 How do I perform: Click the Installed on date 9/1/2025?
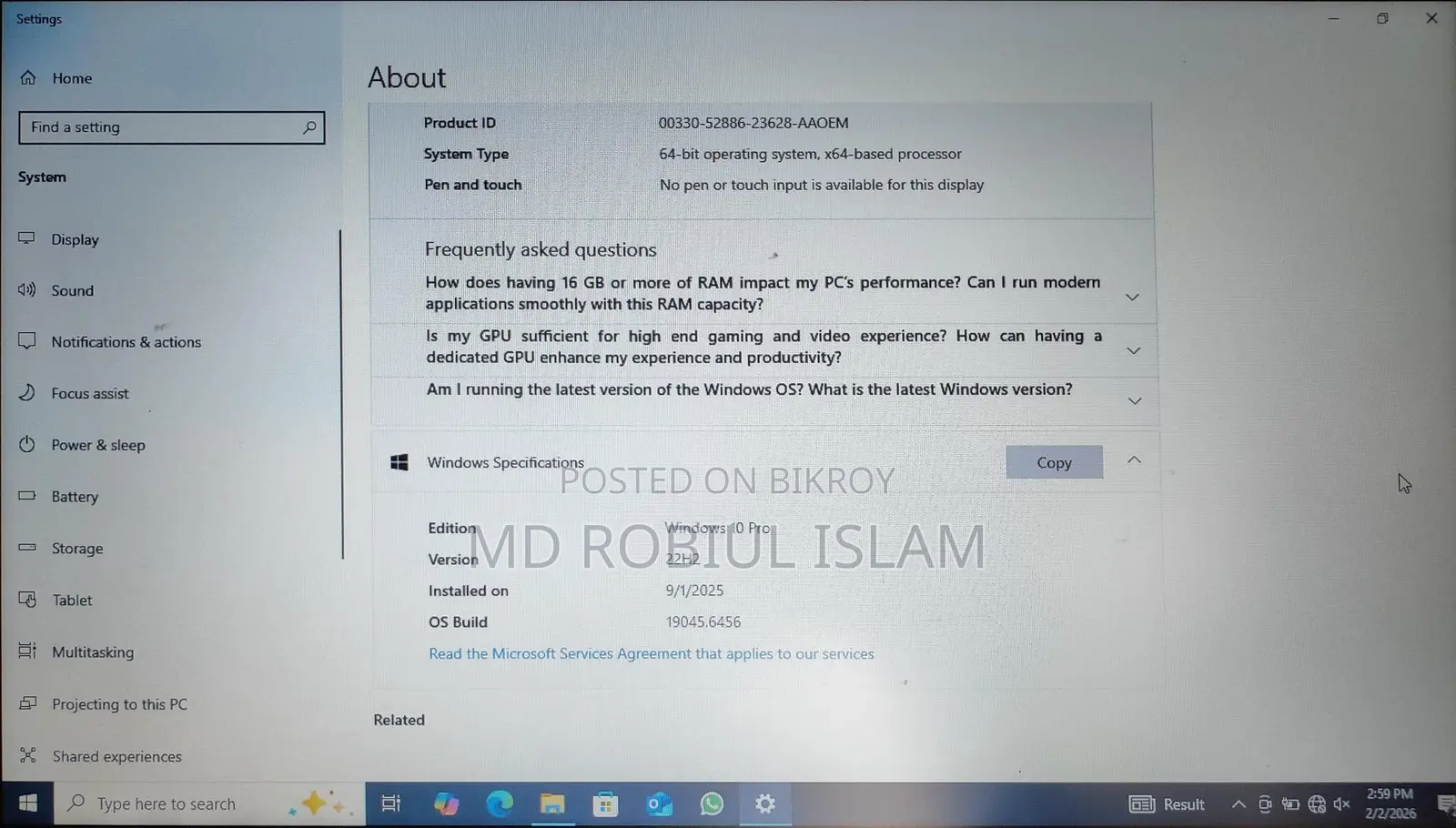(694, 591)
